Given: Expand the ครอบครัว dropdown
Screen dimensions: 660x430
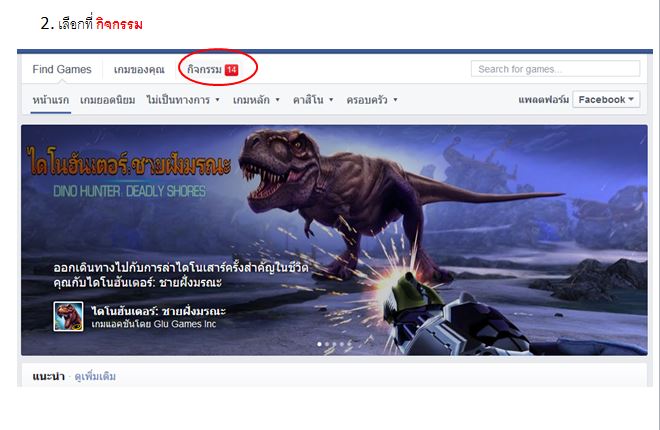Looking at the screenshot, I should 371,100.
